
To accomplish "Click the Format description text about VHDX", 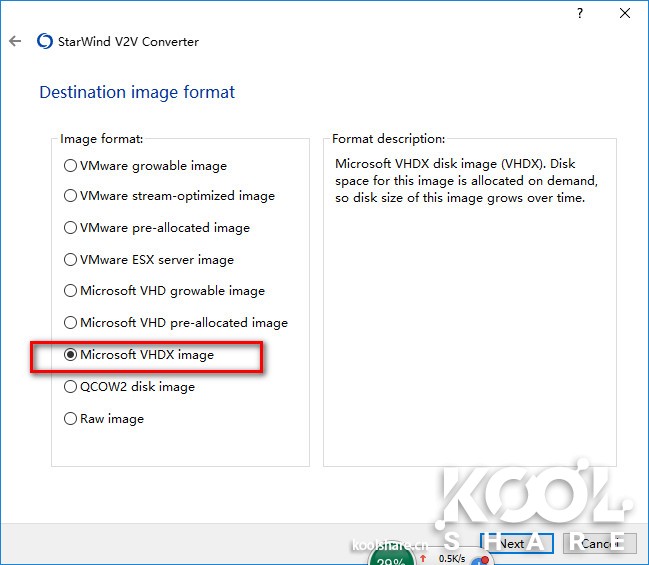I will coord(466,180).
